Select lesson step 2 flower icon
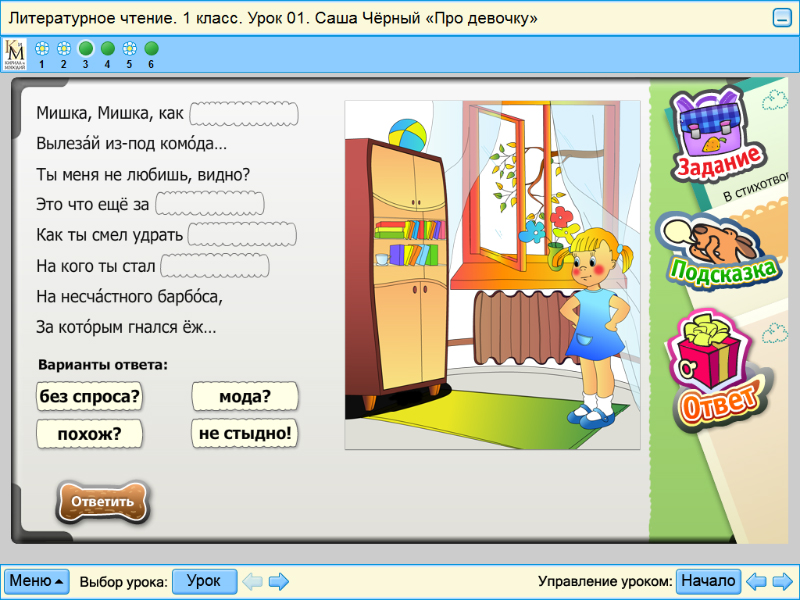The image size is (800, 600). point(63,46)
